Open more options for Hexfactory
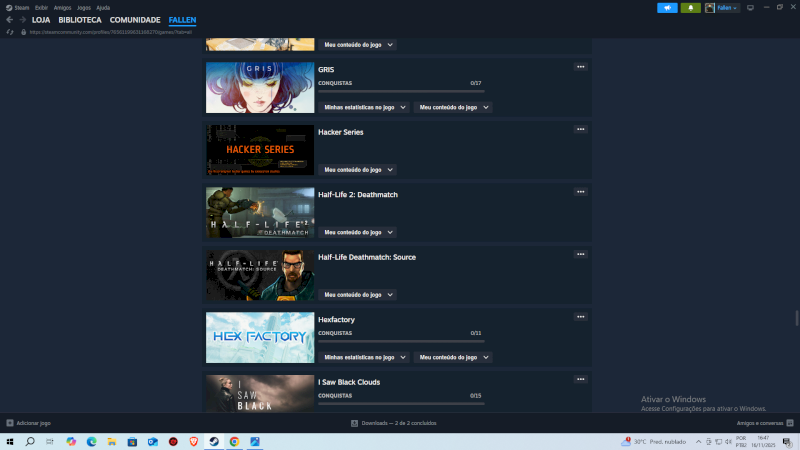Viewport: 800px width, 450px height. [x=581, y=317]
